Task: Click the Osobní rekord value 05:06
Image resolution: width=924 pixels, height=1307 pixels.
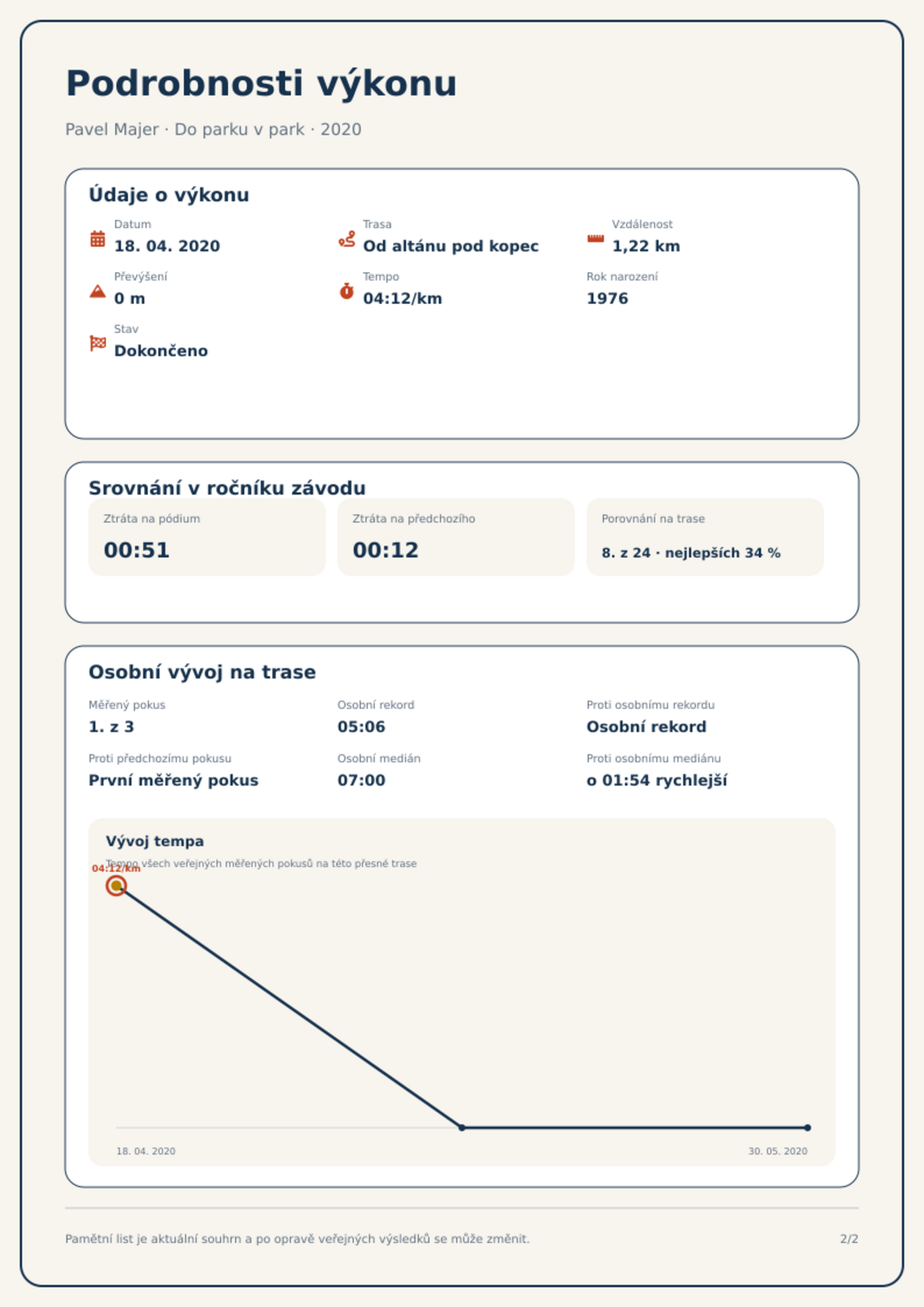Action: [x=361, y=727]
